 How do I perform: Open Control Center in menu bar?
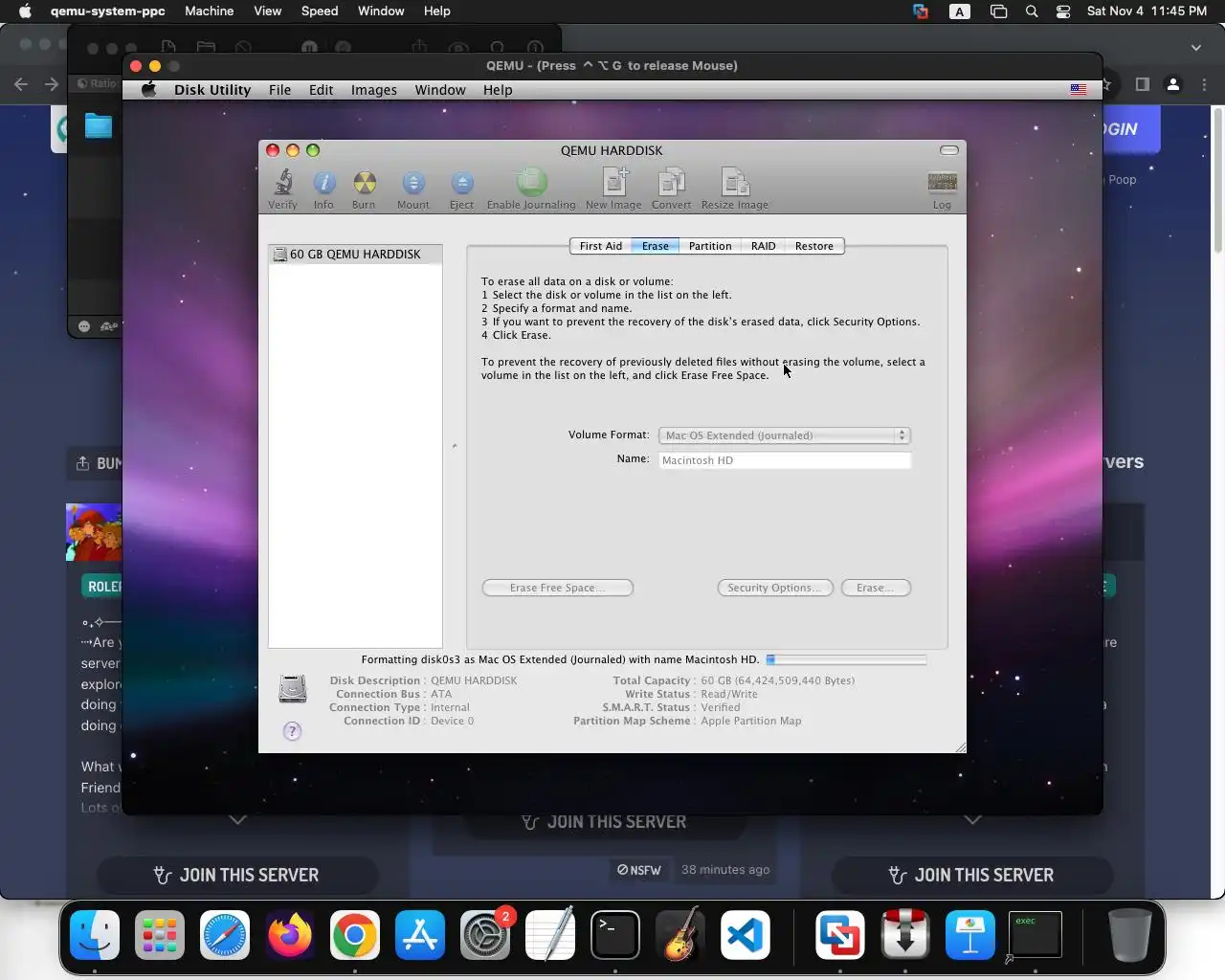click(x=1063, y=11)
